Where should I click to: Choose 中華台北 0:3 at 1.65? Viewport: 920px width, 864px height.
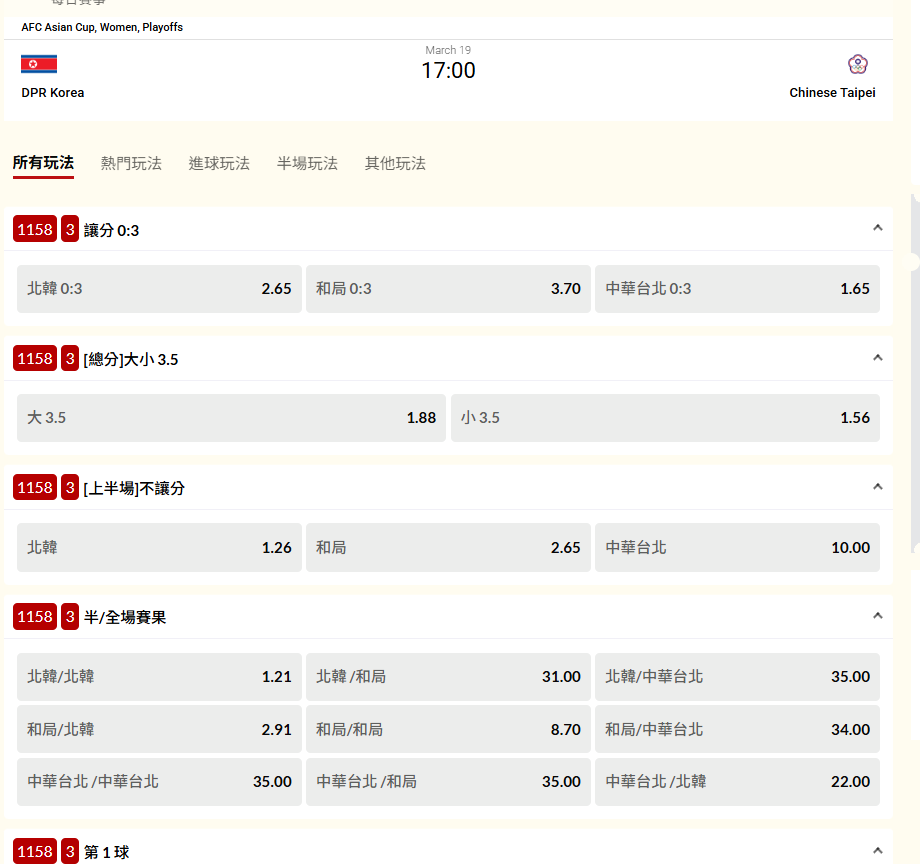click(x=737, y=289)
